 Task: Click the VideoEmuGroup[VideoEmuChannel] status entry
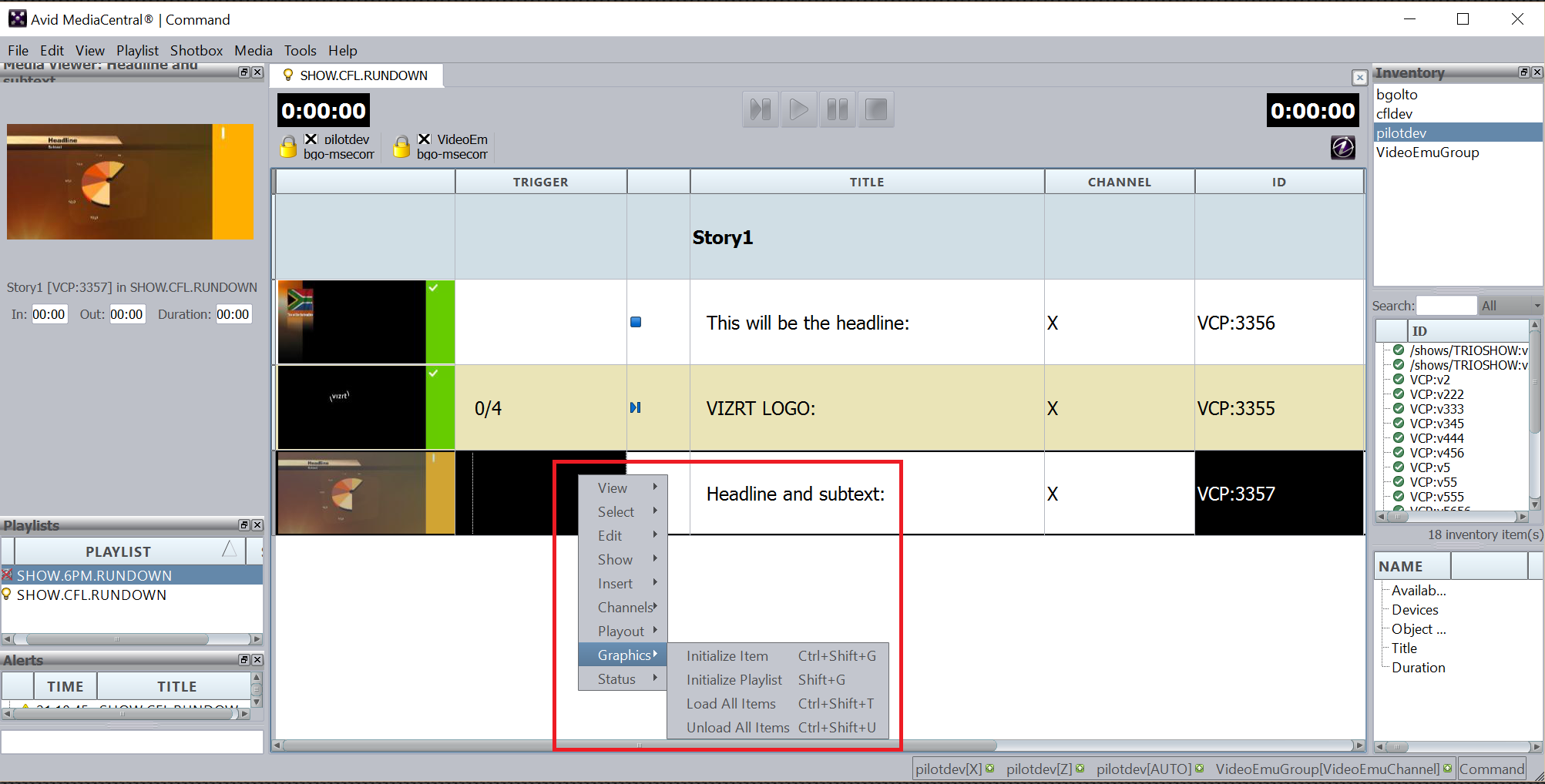[1334, 769]
